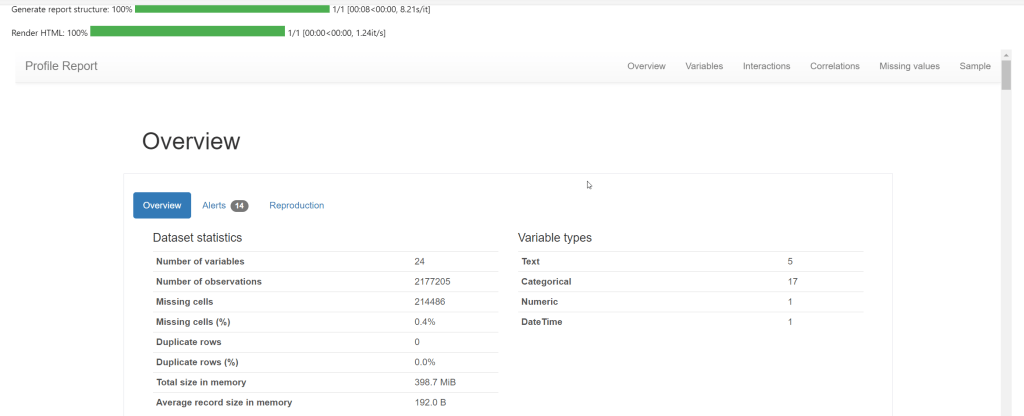Switch to the Alerts tab
The height and width of the screenshot is (416, 1024).
[x=214, y=205]
